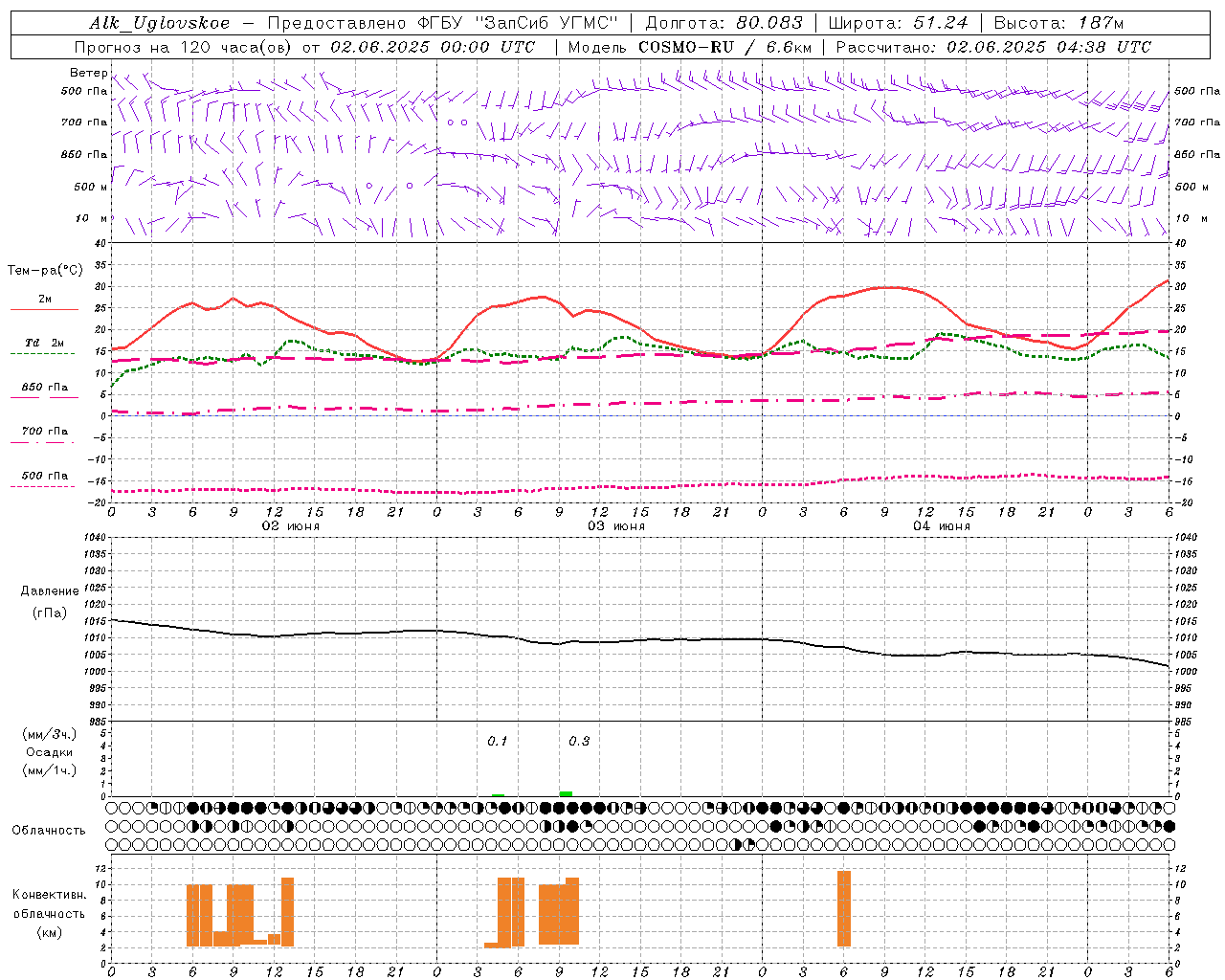Click the (гПа) unit under Давление
1225x980 pixels.
(50, 612)
